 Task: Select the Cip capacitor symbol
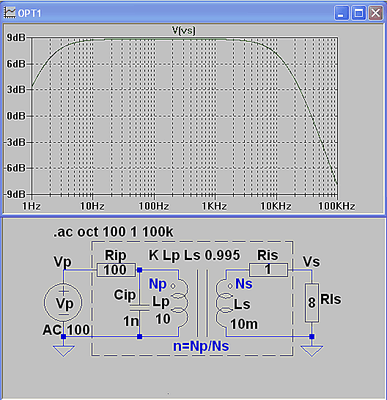tap(139, 307)
